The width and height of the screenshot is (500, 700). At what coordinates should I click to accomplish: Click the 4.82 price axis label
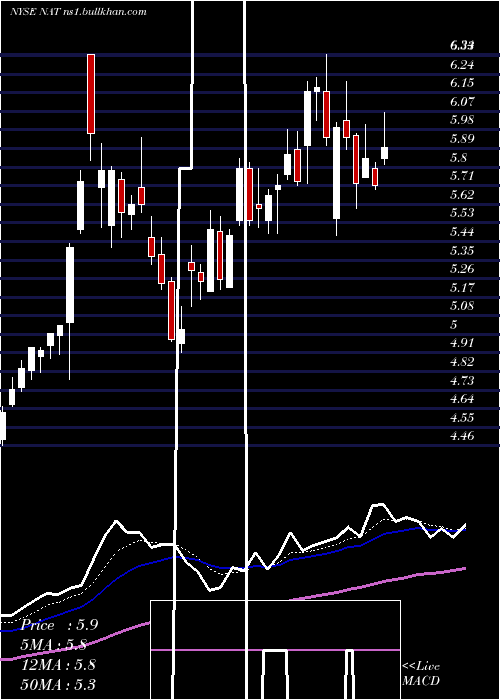pos(462,362)
